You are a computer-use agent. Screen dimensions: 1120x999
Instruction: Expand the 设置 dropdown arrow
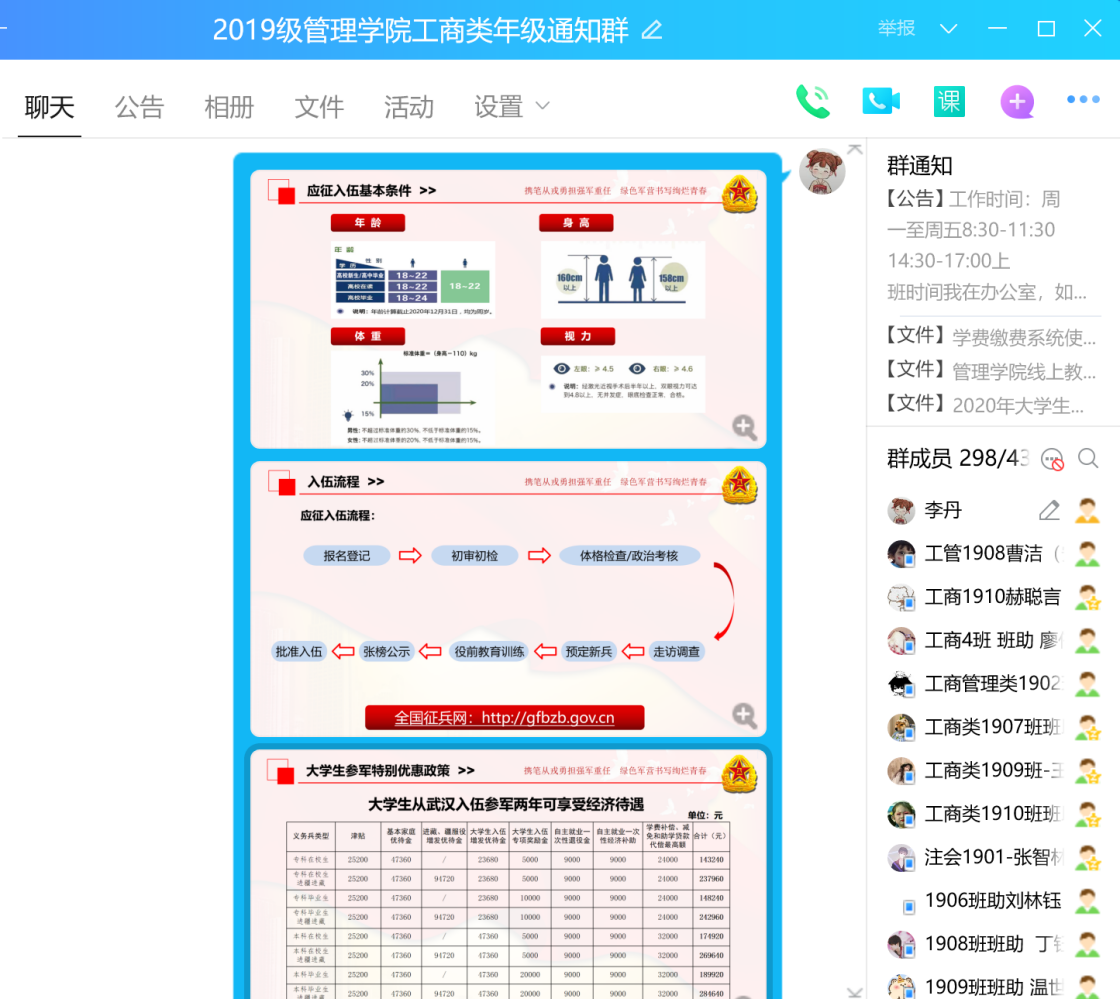[x=543, y=106]
